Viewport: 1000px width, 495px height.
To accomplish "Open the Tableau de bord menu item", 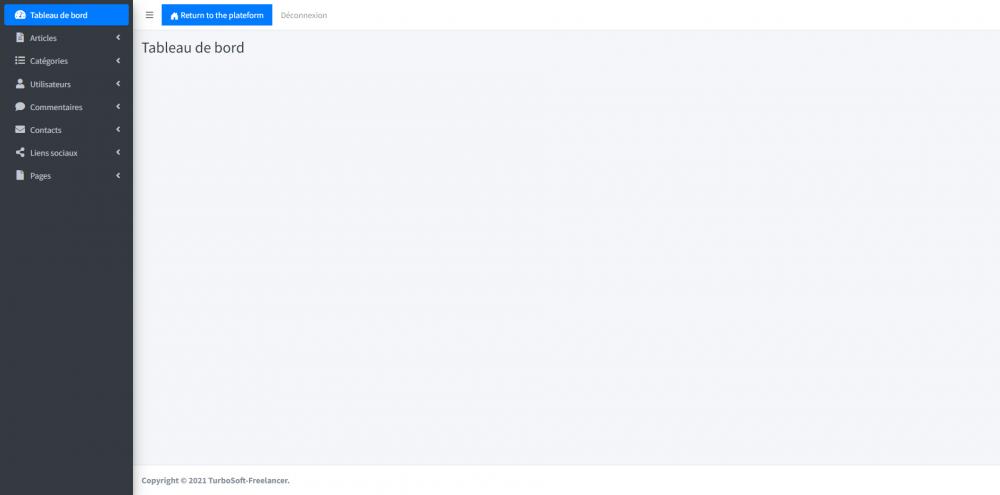I will point(66,15).
